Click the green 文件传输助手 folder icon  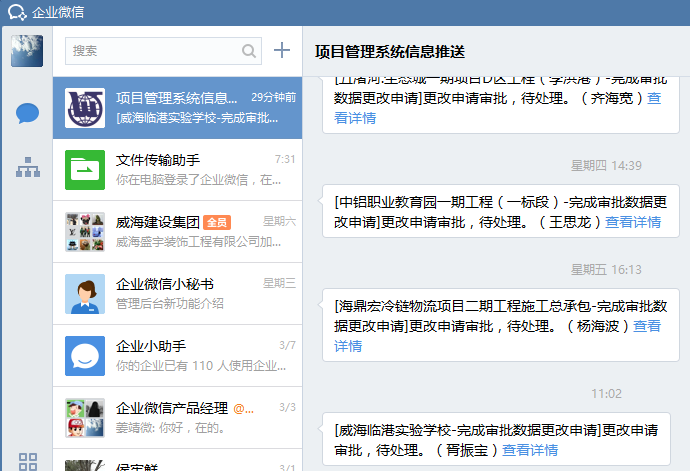[x=85, y=170]
